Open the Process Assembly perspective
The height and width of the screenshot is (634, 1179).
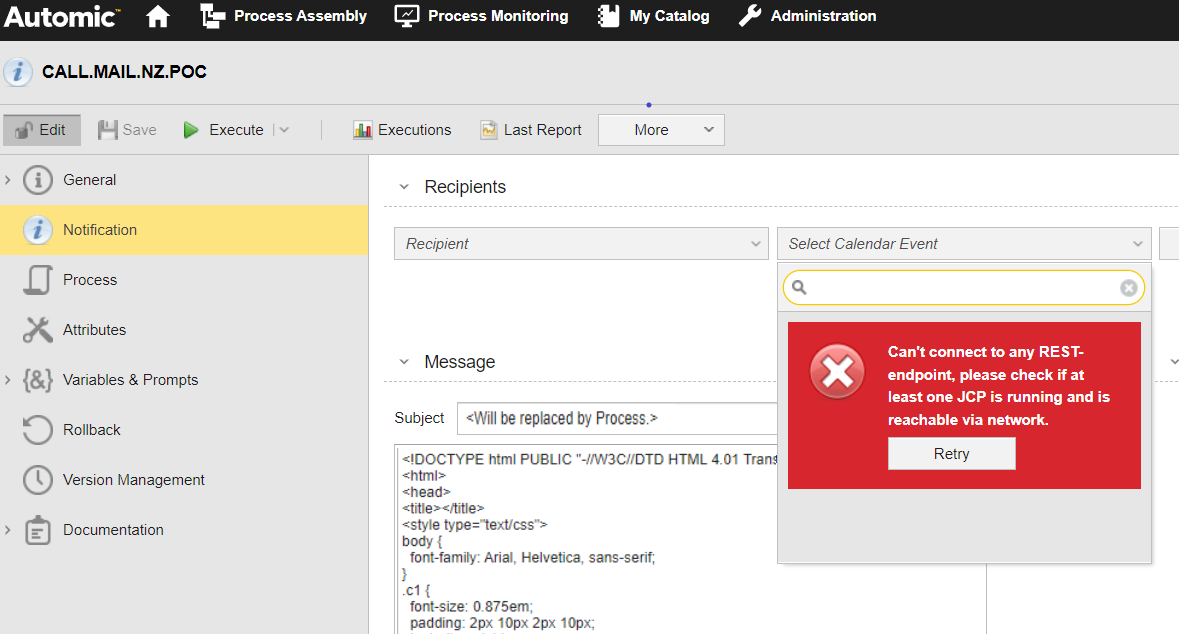[283, 17]
